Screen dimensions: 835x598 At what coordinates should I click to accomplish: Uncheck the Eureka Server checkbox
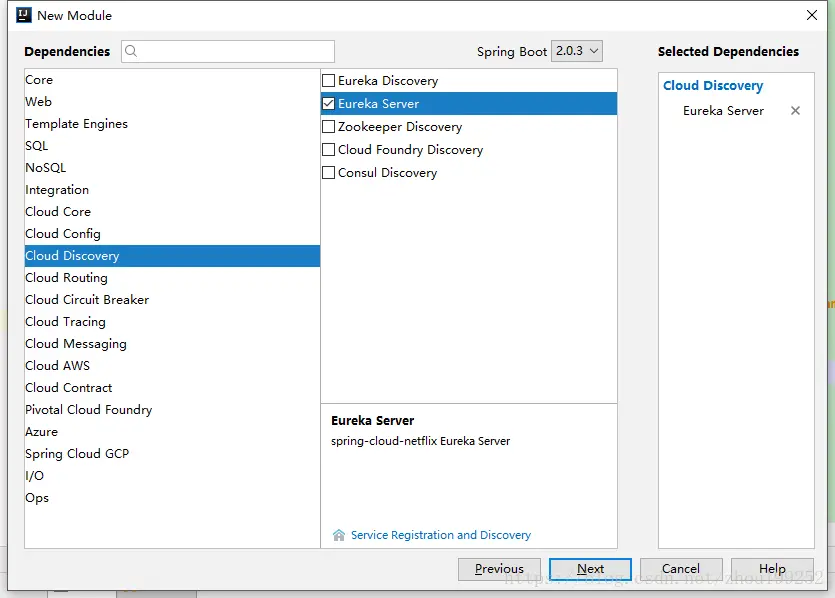click(329, 103)
